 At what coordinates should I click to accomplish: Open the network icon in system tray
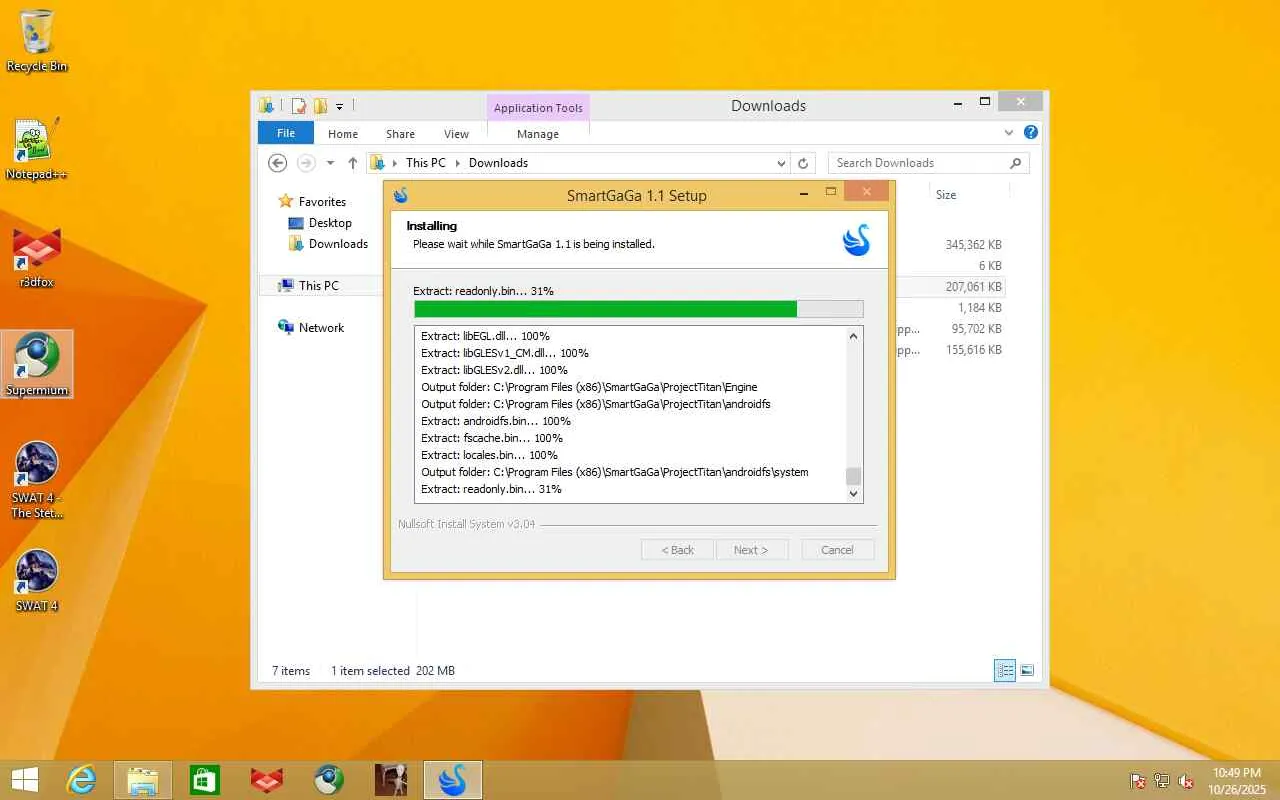click(x=1162, y=781)
